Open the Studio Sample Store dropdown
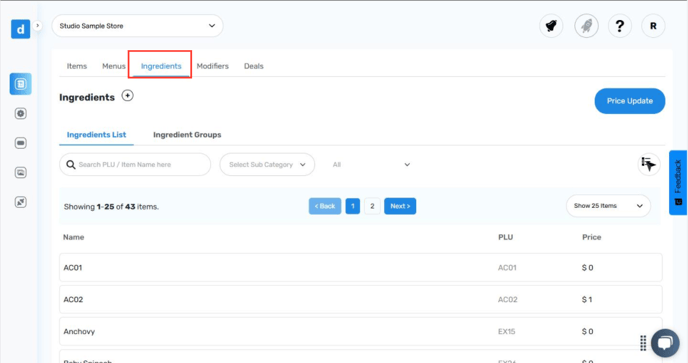 pos(137,26)
